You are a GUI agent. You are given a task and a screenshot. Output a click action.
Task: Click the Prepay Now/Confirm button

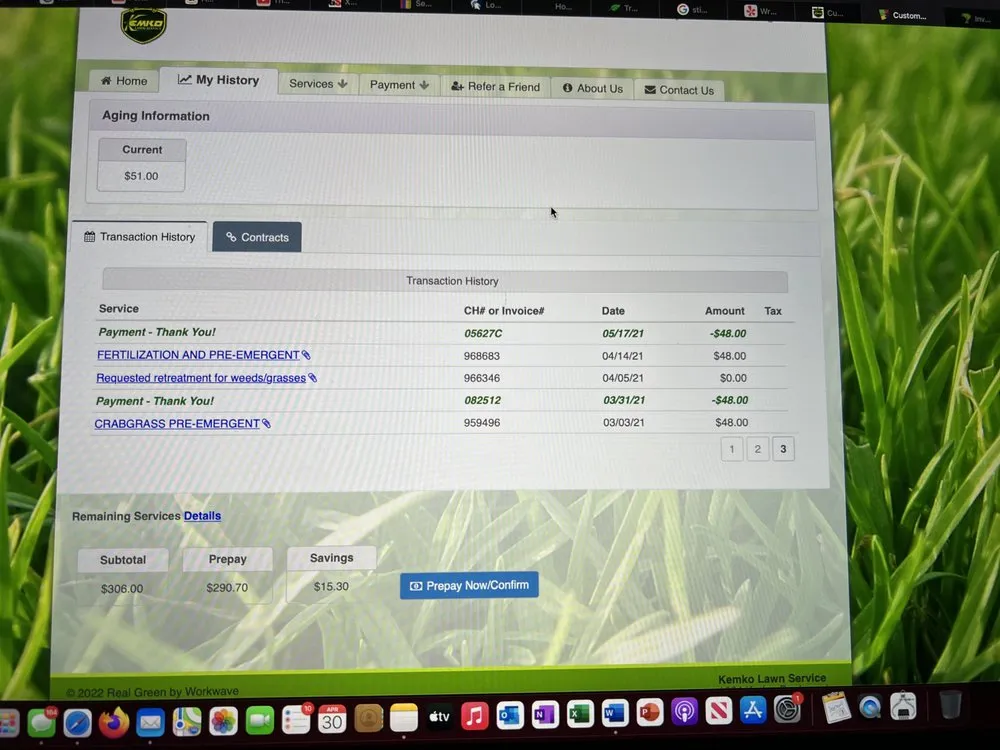(469, 585)
